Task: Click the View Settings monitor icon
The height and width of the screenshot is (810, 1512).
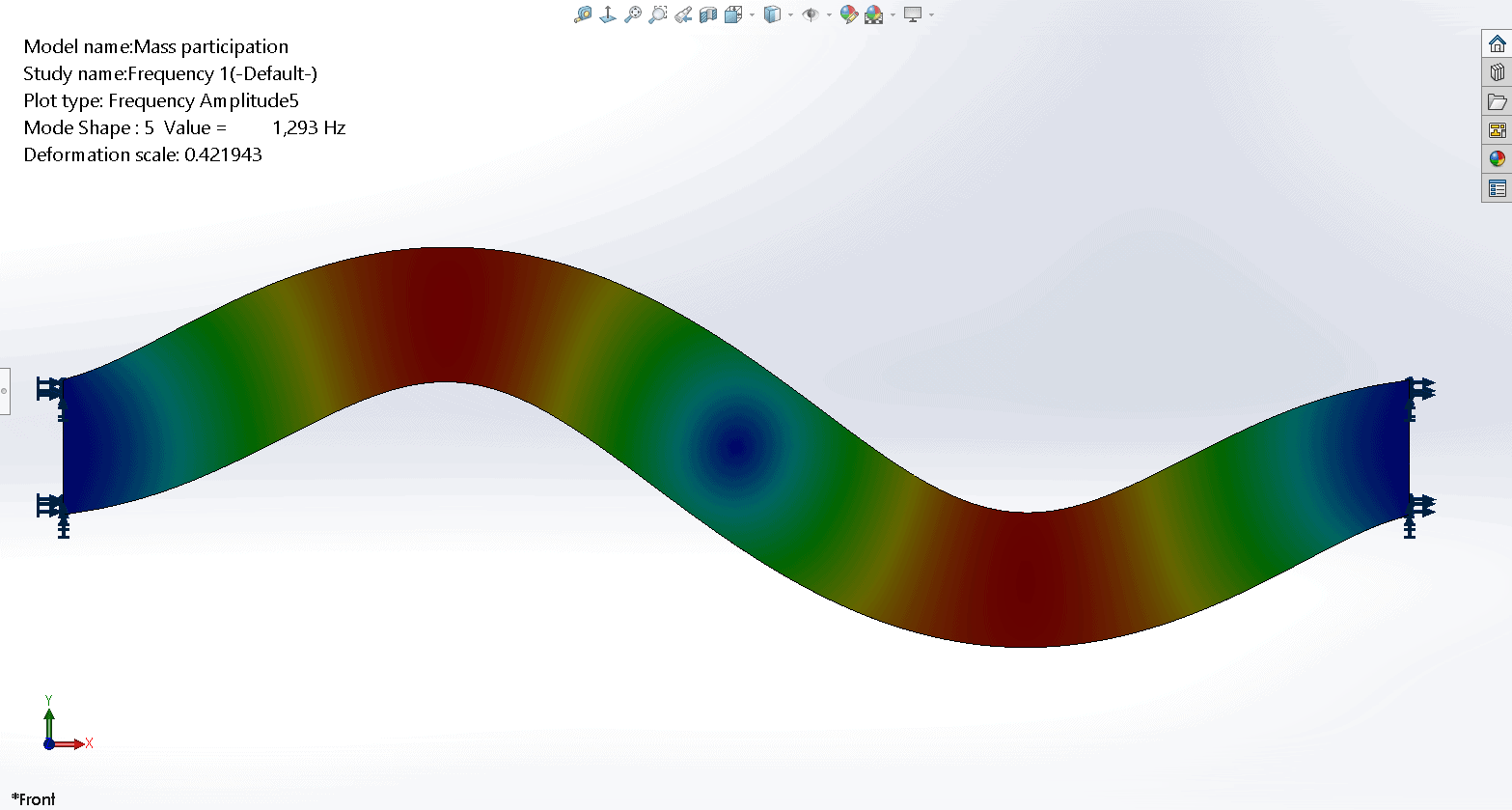Action: point(913,14)
